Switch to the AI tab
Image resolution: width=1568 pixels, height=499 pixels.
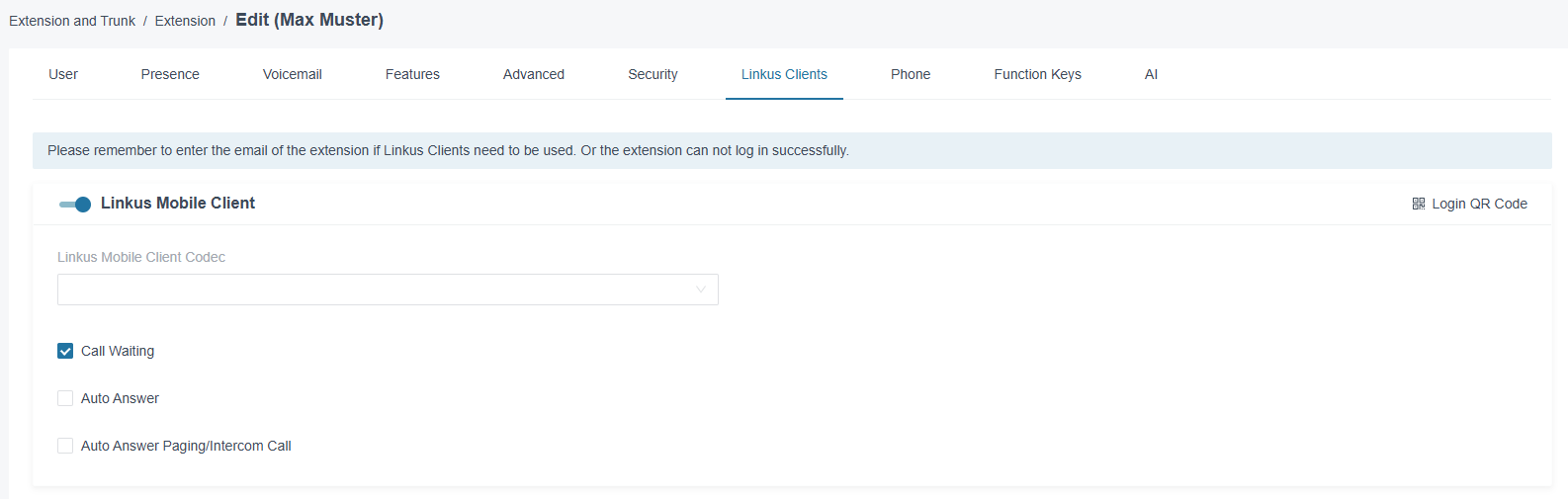(x=1151, y=74)
